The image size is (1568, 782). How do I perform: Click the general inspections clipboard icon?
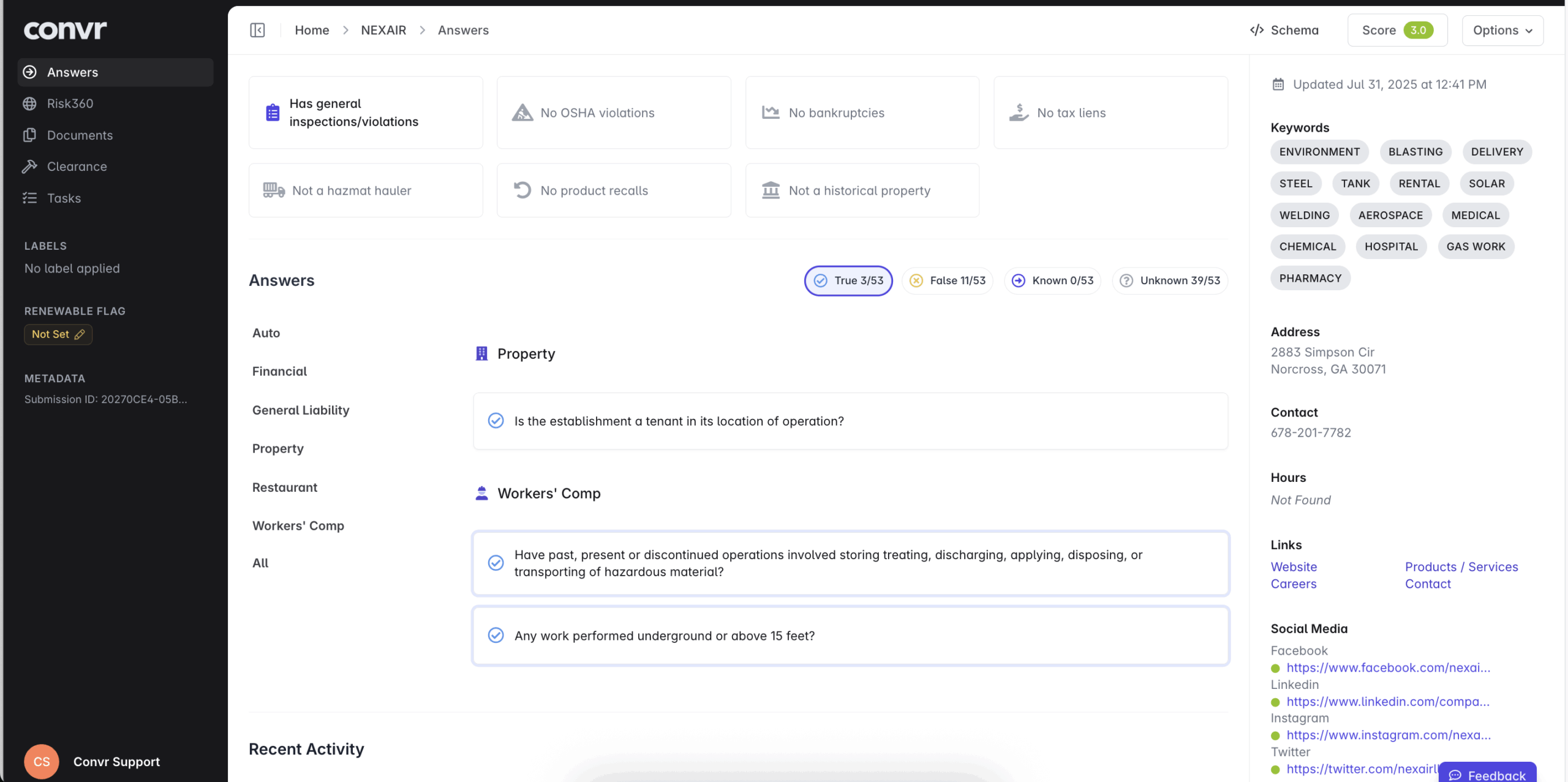click(273, 113)
